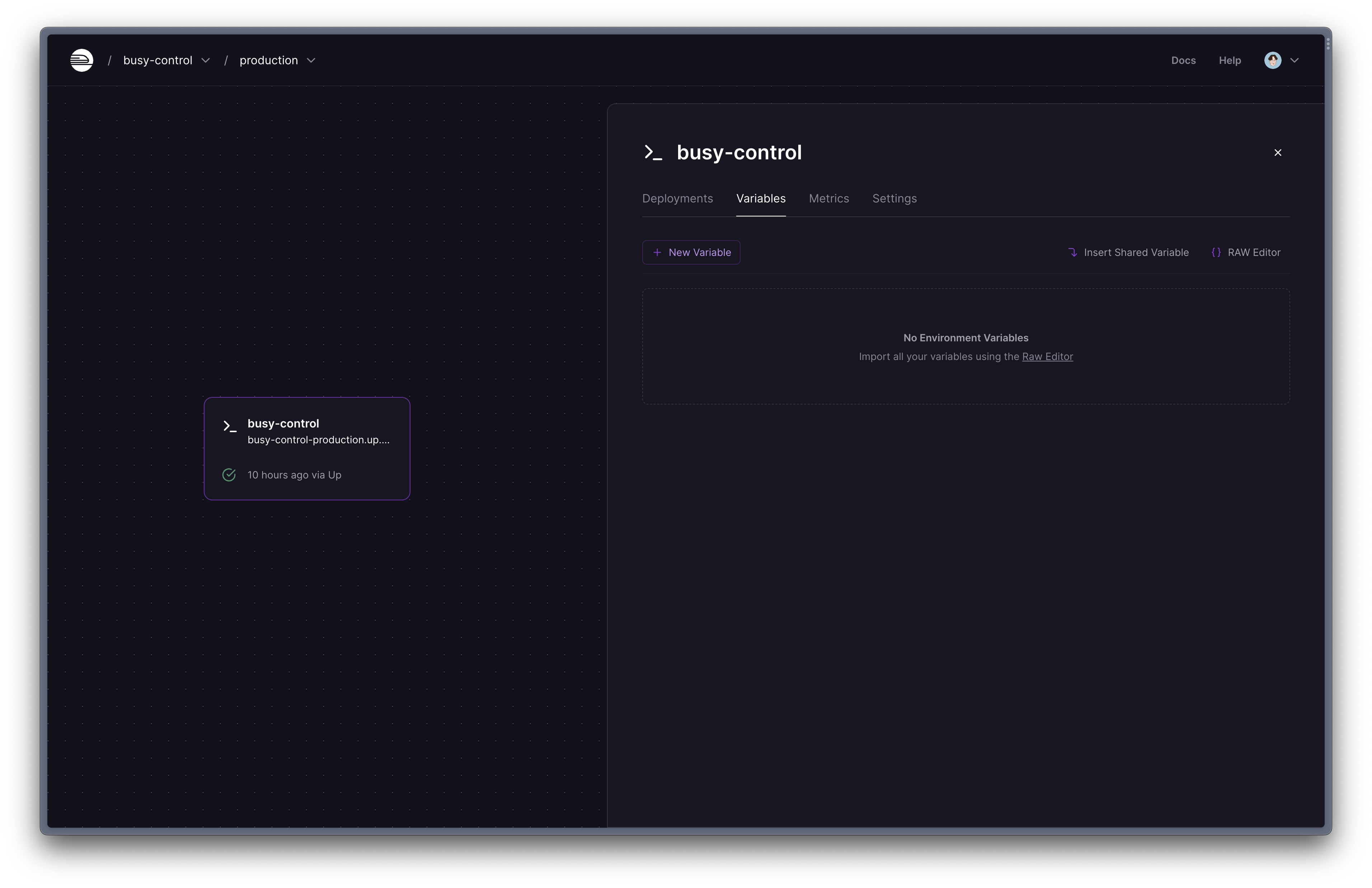Image resolution: width=1372 pixels, height=888 pixels.
Task: Click the user avatar icon
Action: pyautogui.click(x=1272, y=60)
